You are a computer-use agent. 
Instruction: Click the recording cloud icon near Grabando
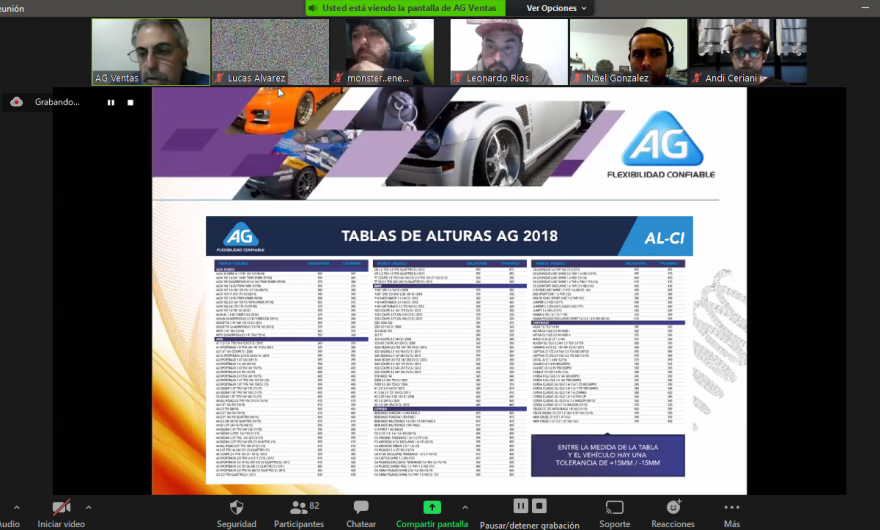click(x=17, y=102)
